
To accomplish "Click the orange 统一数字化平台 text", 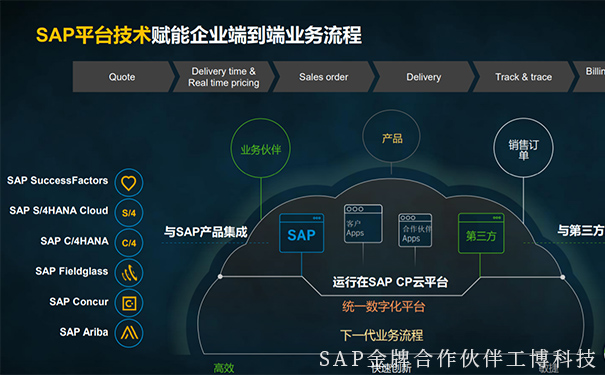I will coord(384,307).
